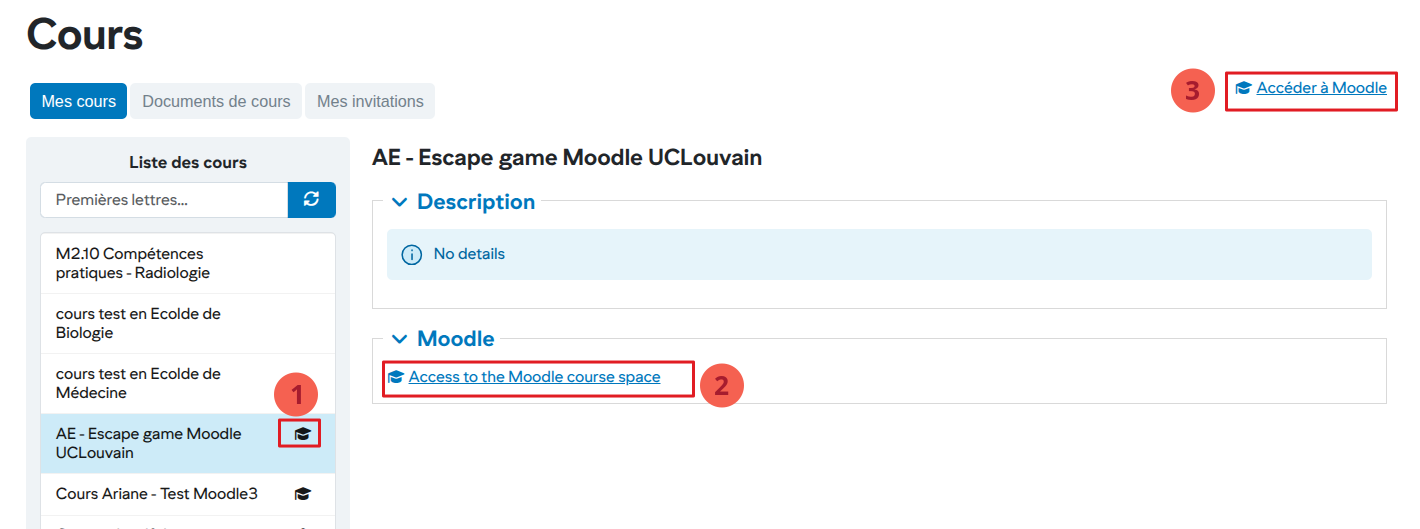Go to the Mes invitations tab
The height and width of the screenshot is (529, 1420).
(x=370, y=101)
